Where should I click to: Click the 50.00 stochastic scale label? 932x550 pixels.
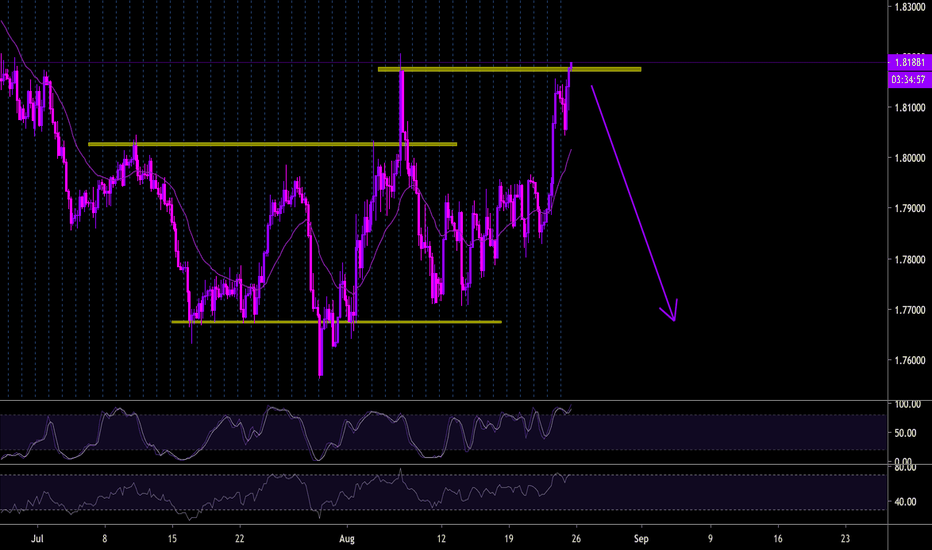[x=905, y=433]
